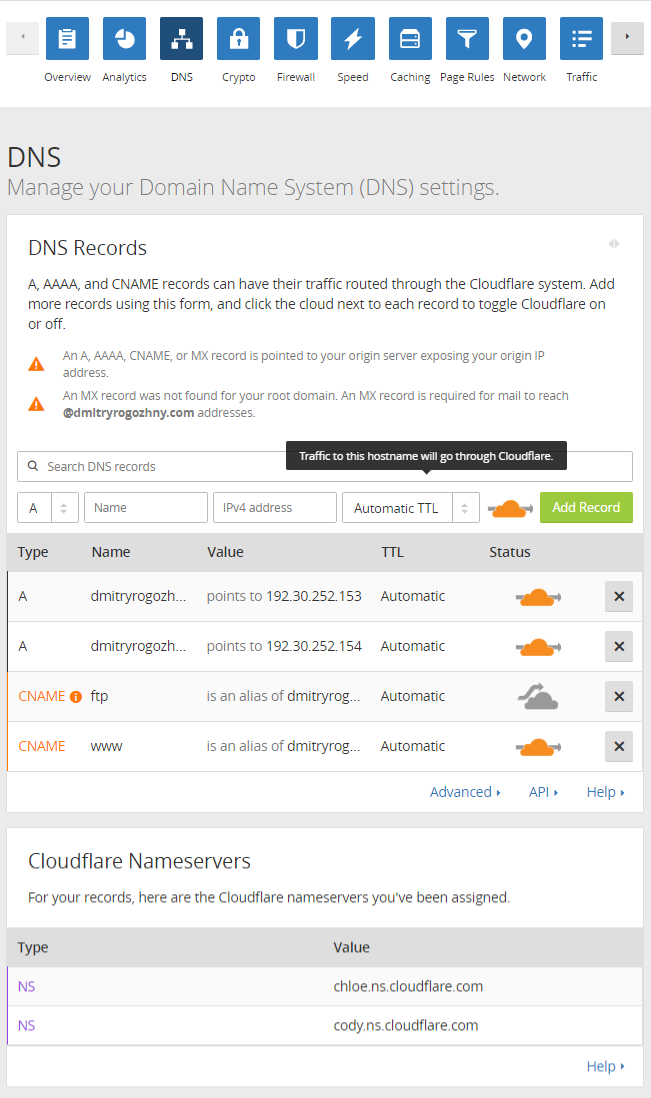The image size is (651, 1098).
Task: Open the Overview clipboard icon
Action: click(x=67, y=39)
